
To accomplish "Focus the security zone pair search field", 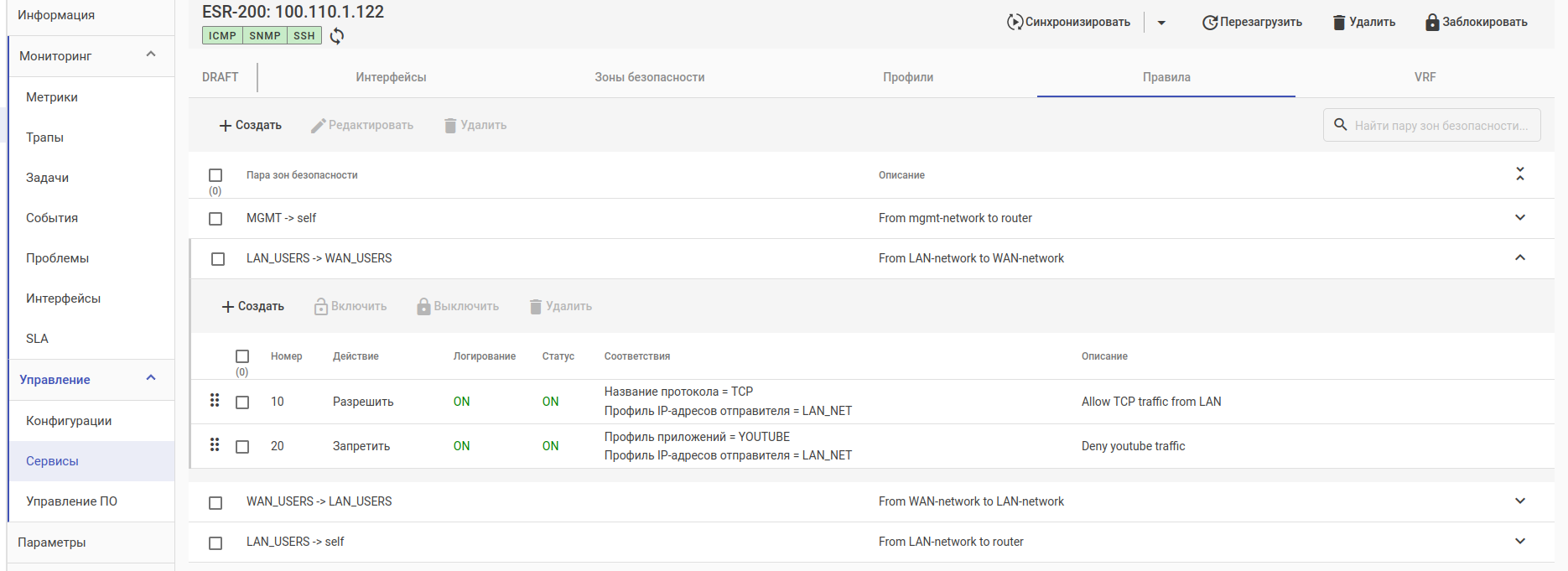I will [x=1441, y=126].
